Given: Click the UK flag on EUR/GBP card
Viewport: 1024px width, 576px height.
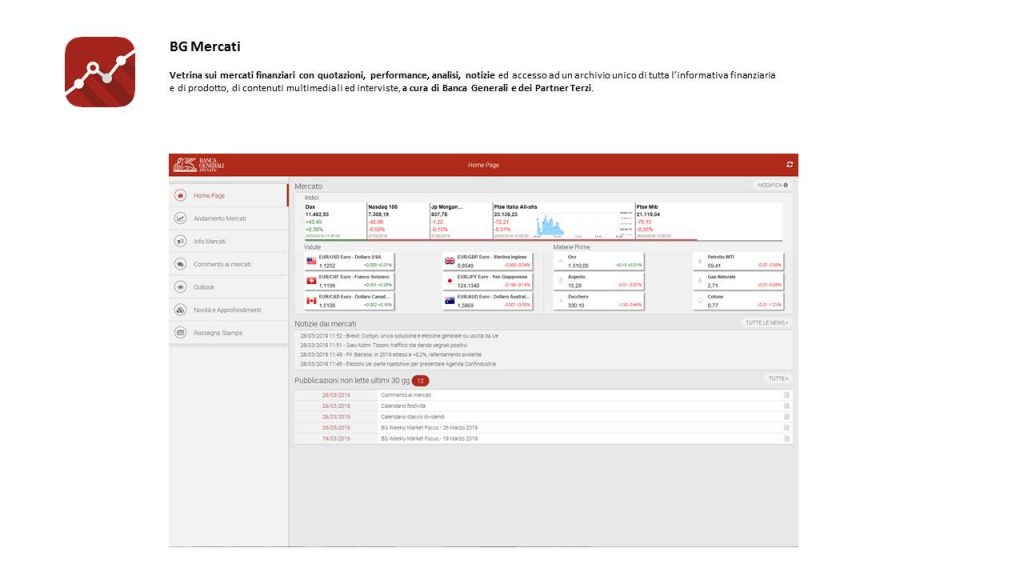Looking at the screenshot, I should (449, 261).
